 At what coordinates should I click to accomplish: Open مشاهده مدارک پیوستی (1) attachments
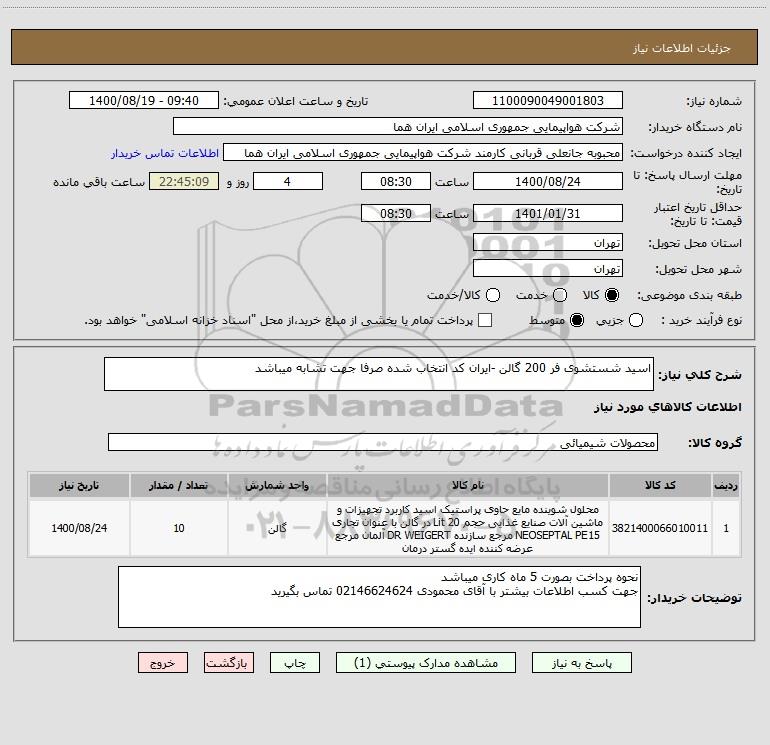coord(426,663)
